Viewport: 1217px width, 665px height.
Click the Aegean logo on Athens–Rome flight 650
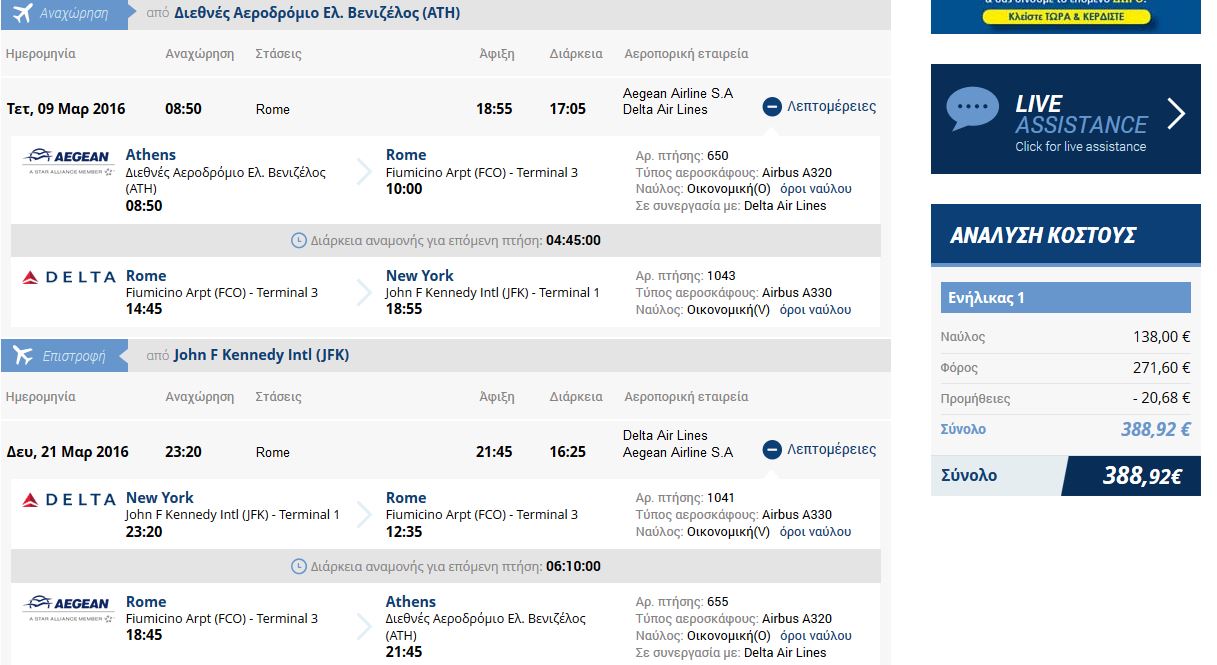coord(68,160)
